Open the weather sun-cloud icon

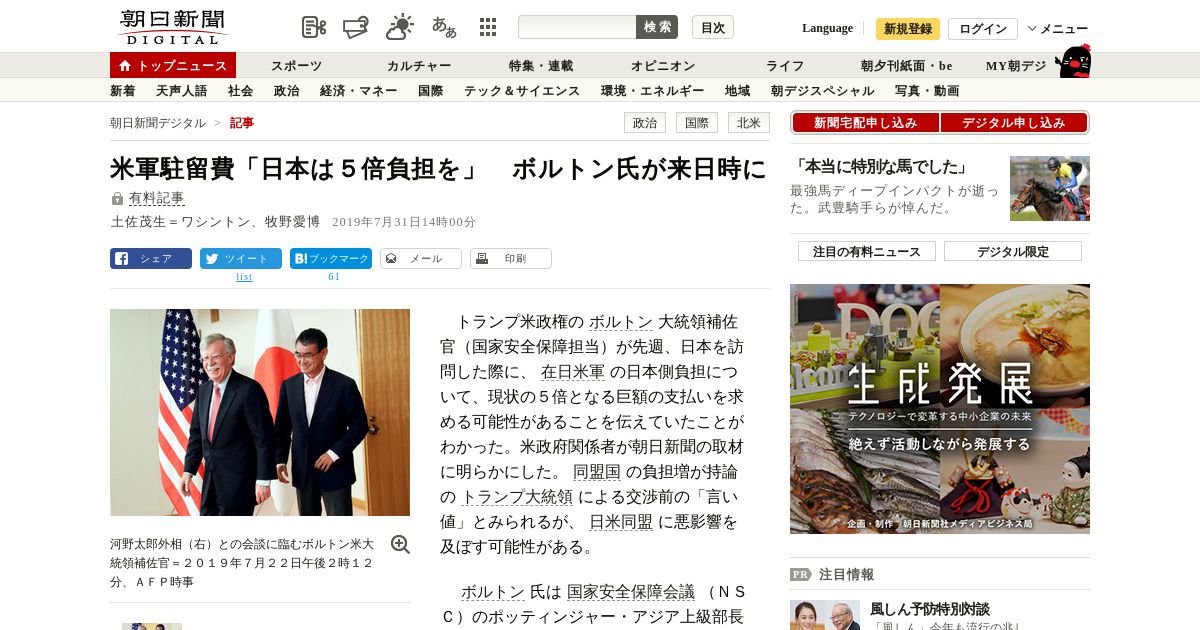click(400, 27)
